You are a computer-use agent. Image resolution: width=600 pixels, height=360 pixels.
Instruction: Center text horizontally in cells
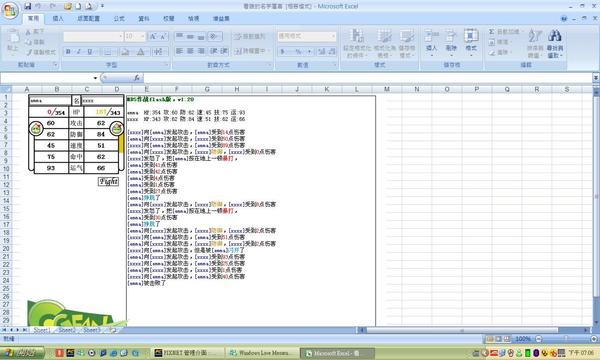pos(190,51)
